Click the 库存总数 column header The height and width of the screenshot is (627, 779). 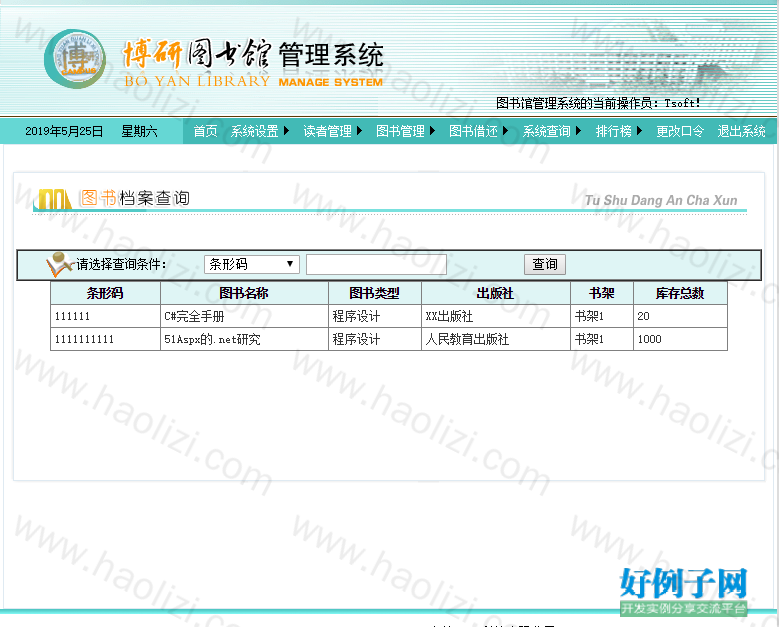(680, 293)
